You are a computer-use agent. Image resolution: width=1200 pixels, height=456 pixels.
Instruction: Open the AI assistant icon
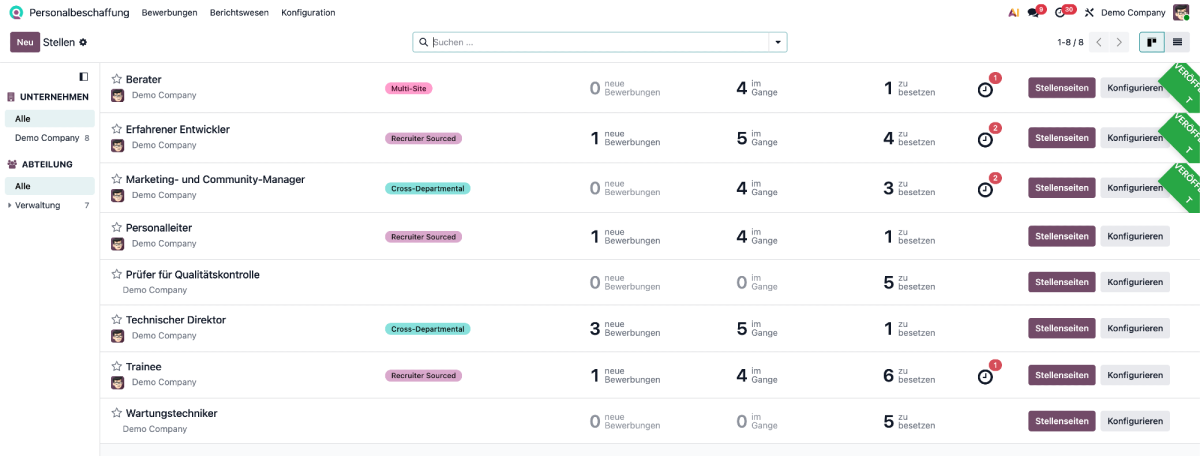[x=1014, y=13]
